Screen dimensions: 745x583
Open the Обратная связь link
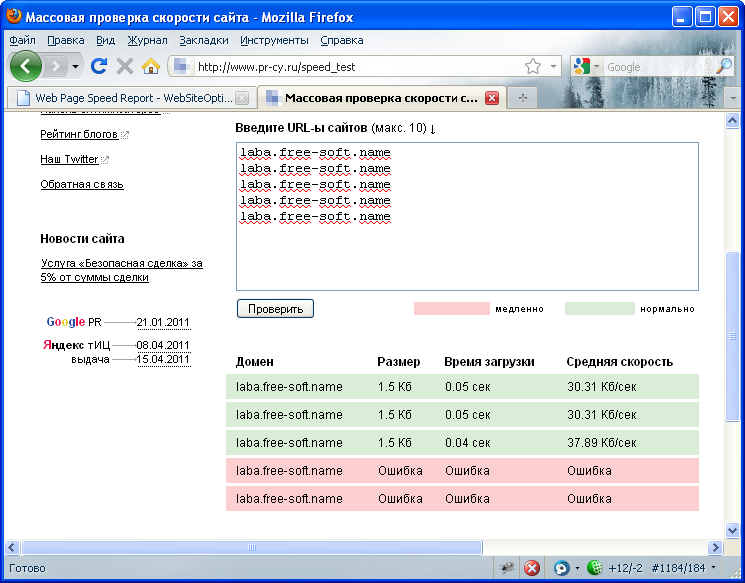(82, 184)
